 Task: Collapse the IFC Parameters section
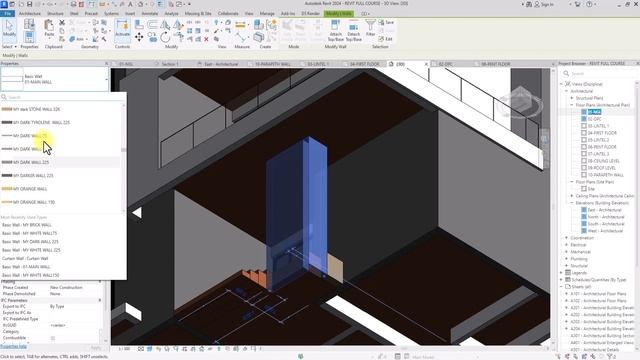100,300
